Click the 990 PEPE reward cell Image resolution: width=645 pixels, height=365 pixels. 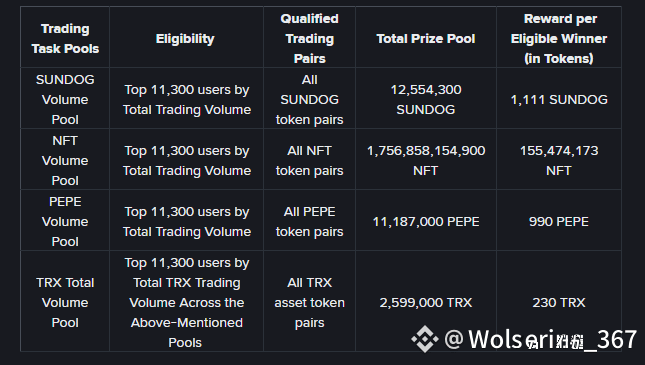point(559,221)
